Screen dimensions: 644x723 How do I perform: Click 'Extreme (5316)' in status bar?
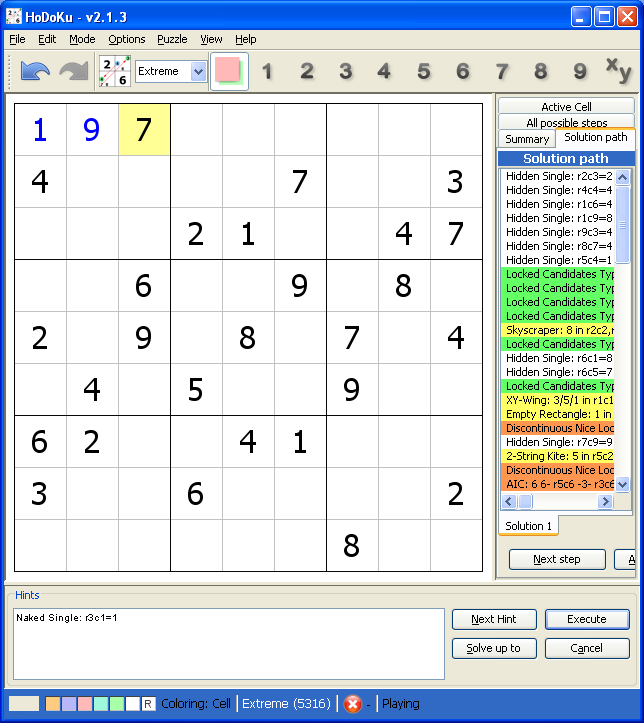[286, 704]
